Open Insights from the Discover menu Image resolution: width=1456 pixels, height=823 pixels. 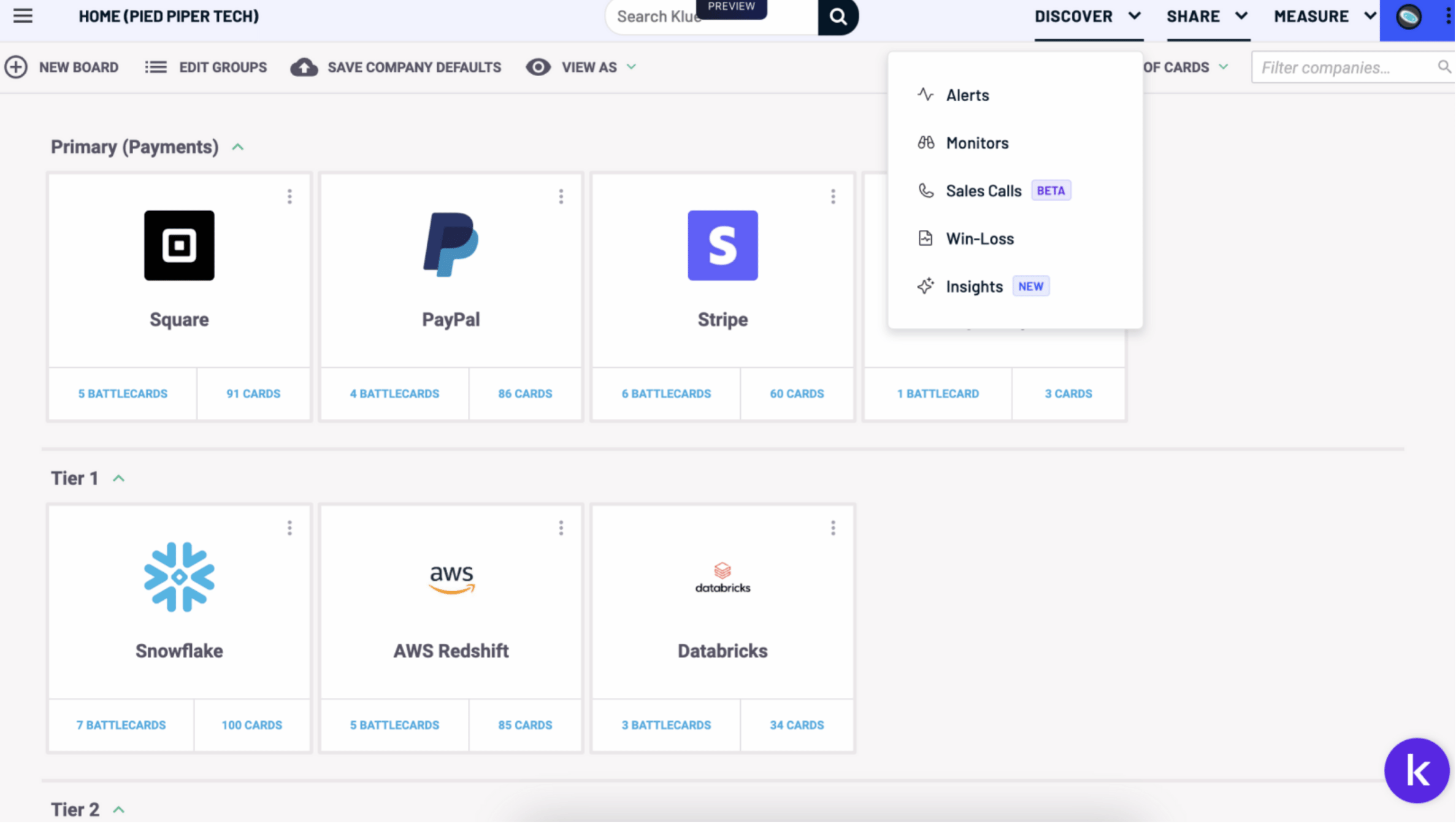click(974, 286)
